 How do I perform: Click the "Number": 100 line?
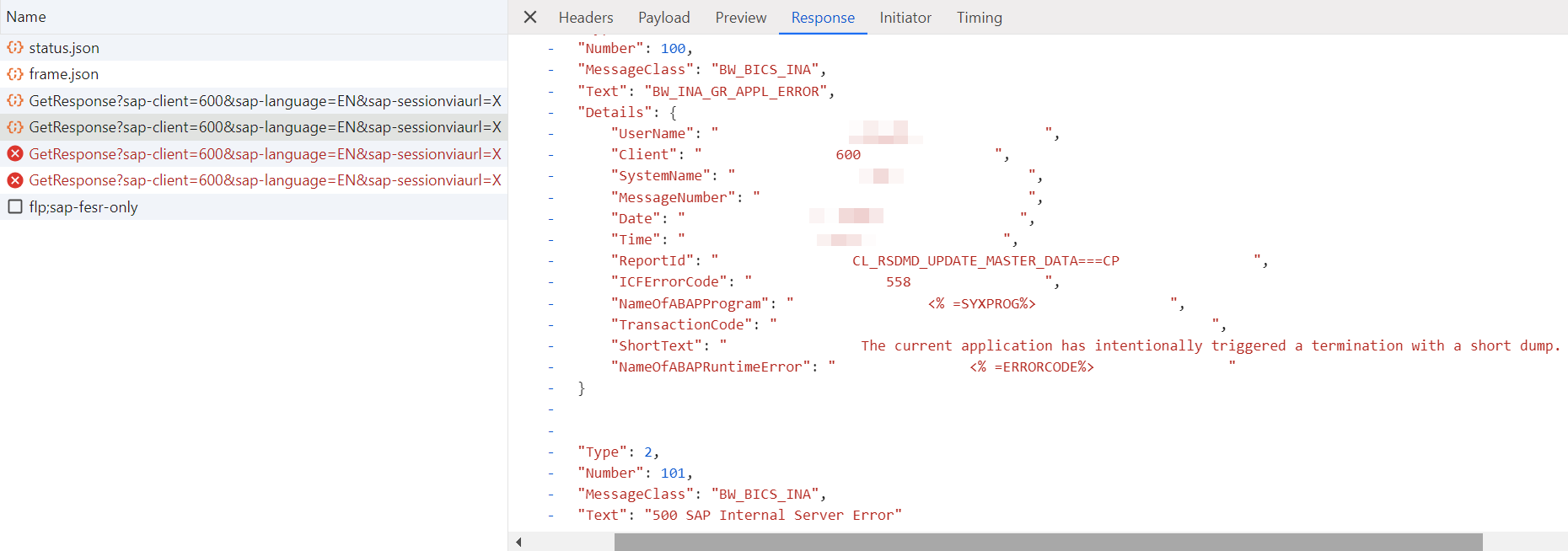click(x=635, y=49)
